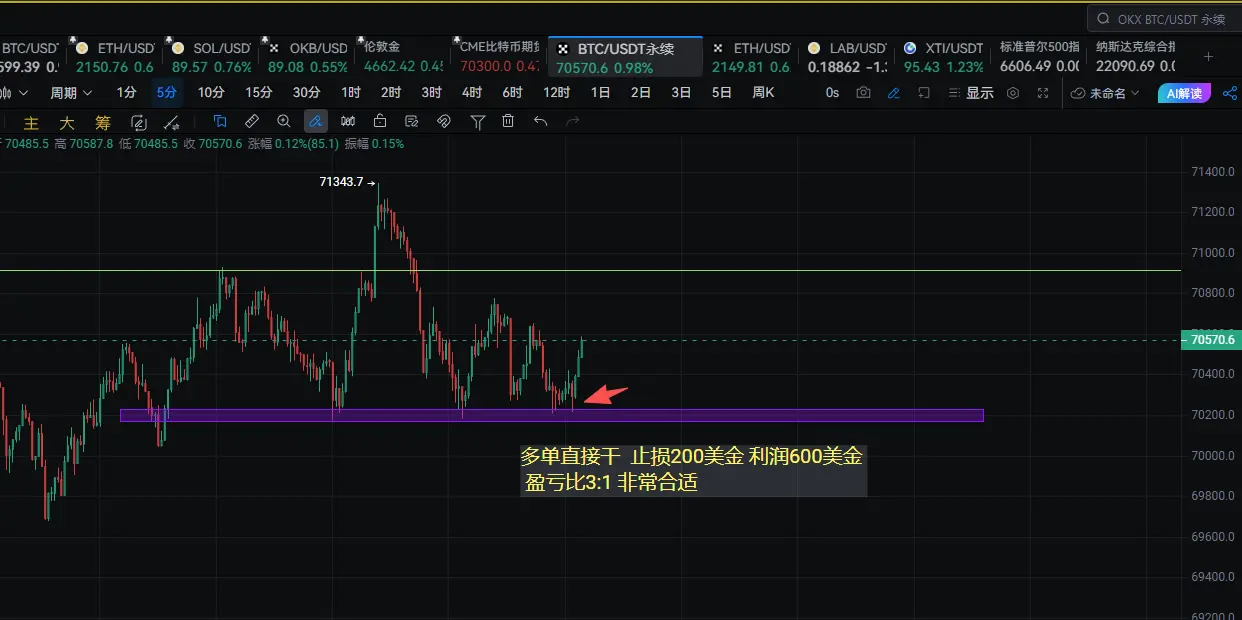Image resolution: width=1242 pixels, height=620 pixels.
Task: Undo the last drawing action
Action: tap(540, 121)
